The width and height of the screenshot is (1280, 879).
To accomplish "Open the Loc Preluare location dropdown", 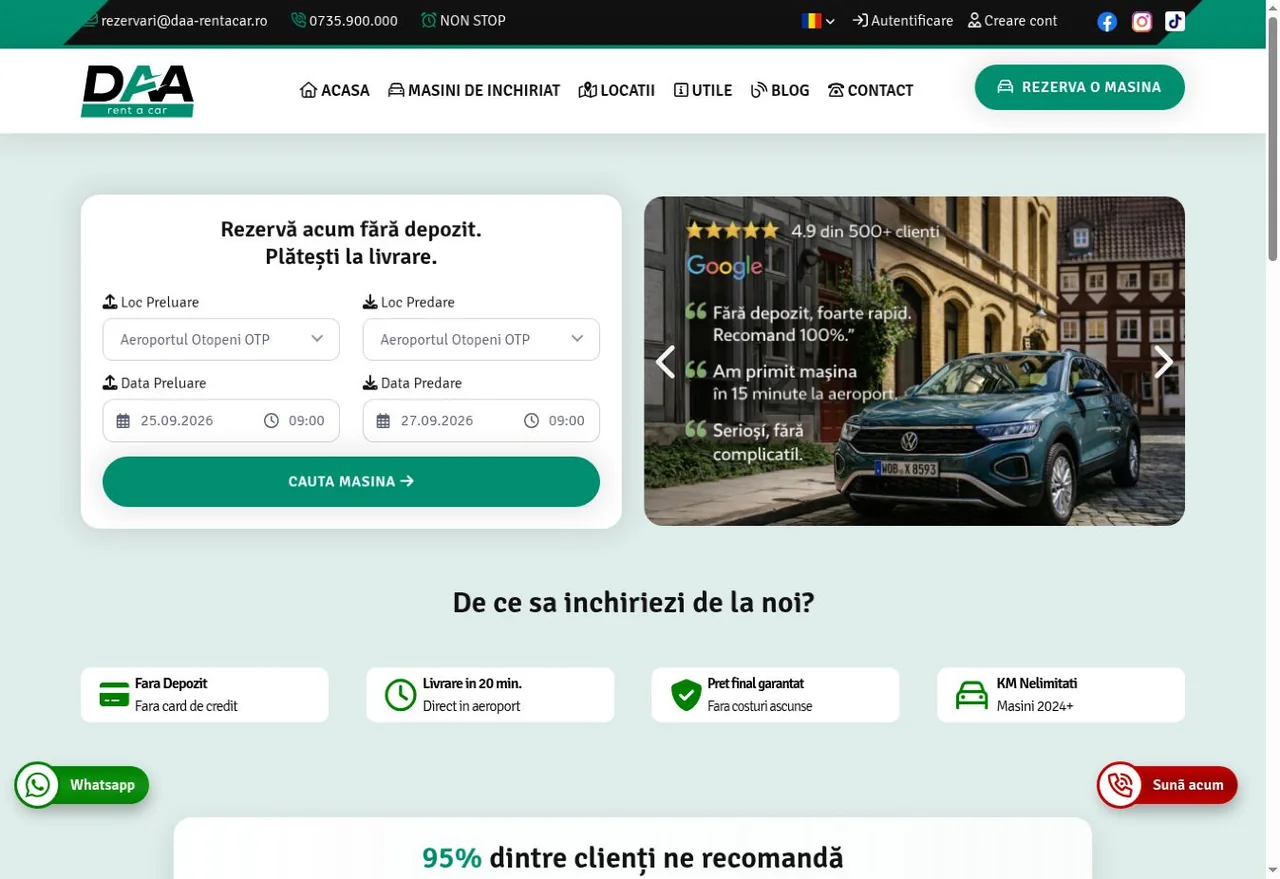I will (x=221, y=339).
